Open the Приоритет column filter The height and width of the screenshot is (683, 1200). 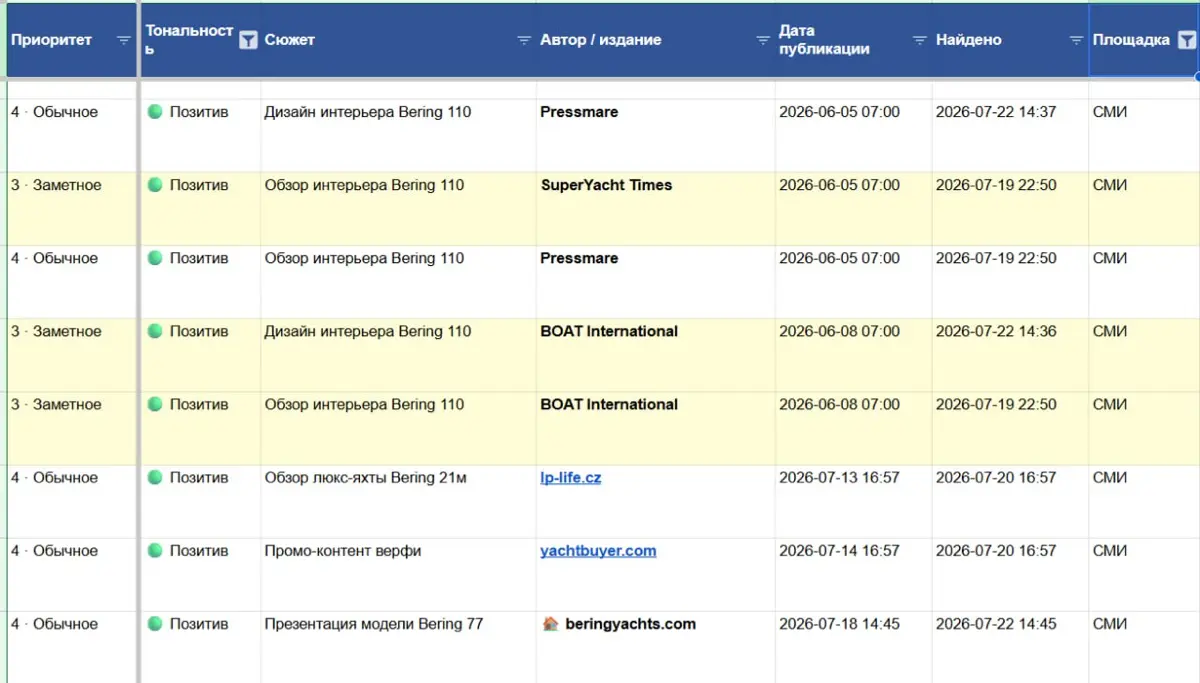coord(124,40)
